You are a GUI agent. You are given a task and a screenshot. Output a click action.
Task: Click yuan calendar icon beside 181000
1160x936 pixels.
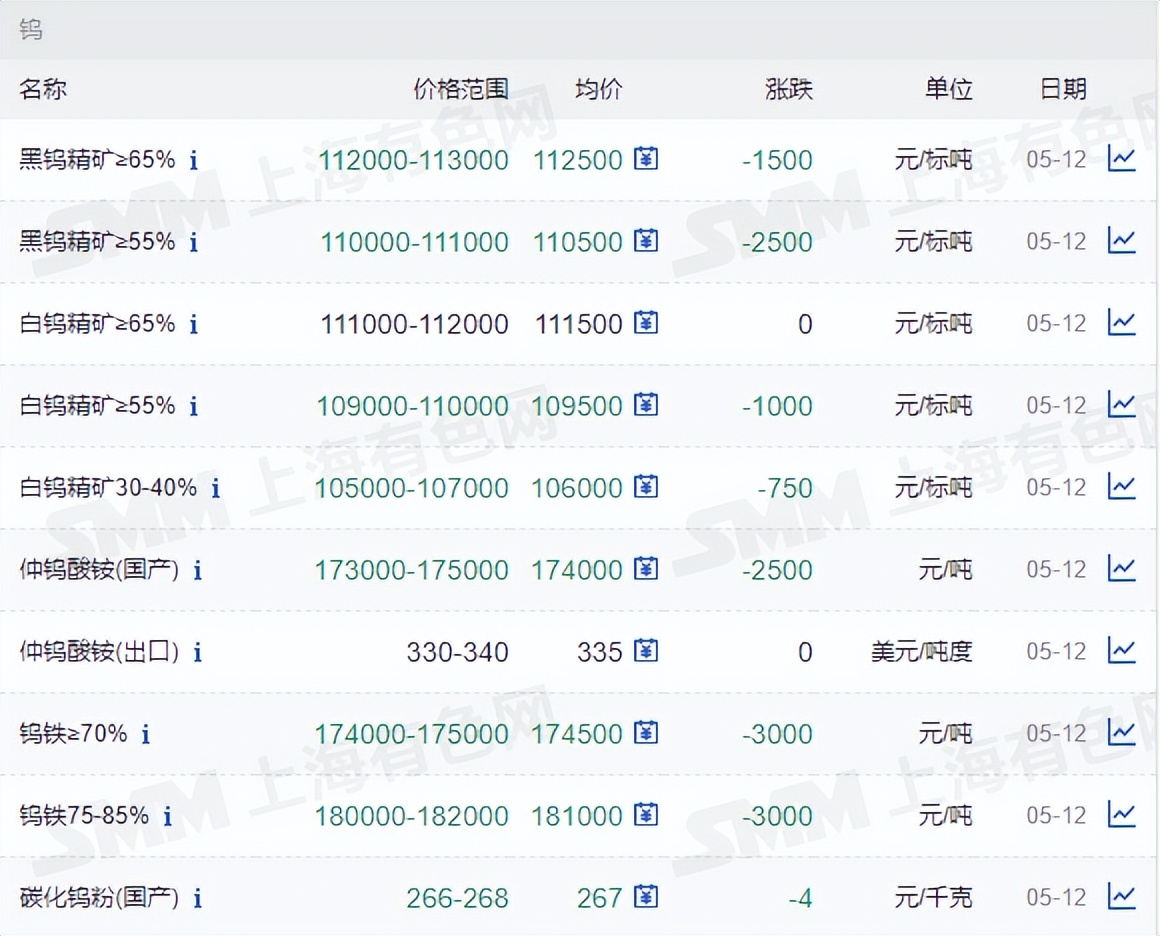646,815
